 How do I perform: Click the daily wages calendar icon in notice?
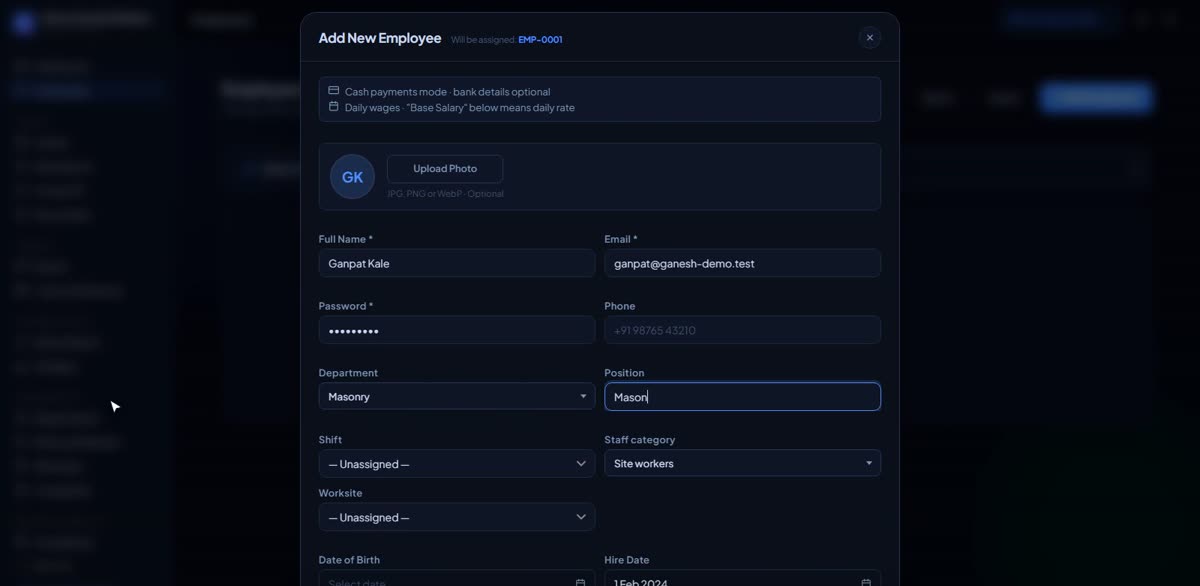click(x=334, y=106)
